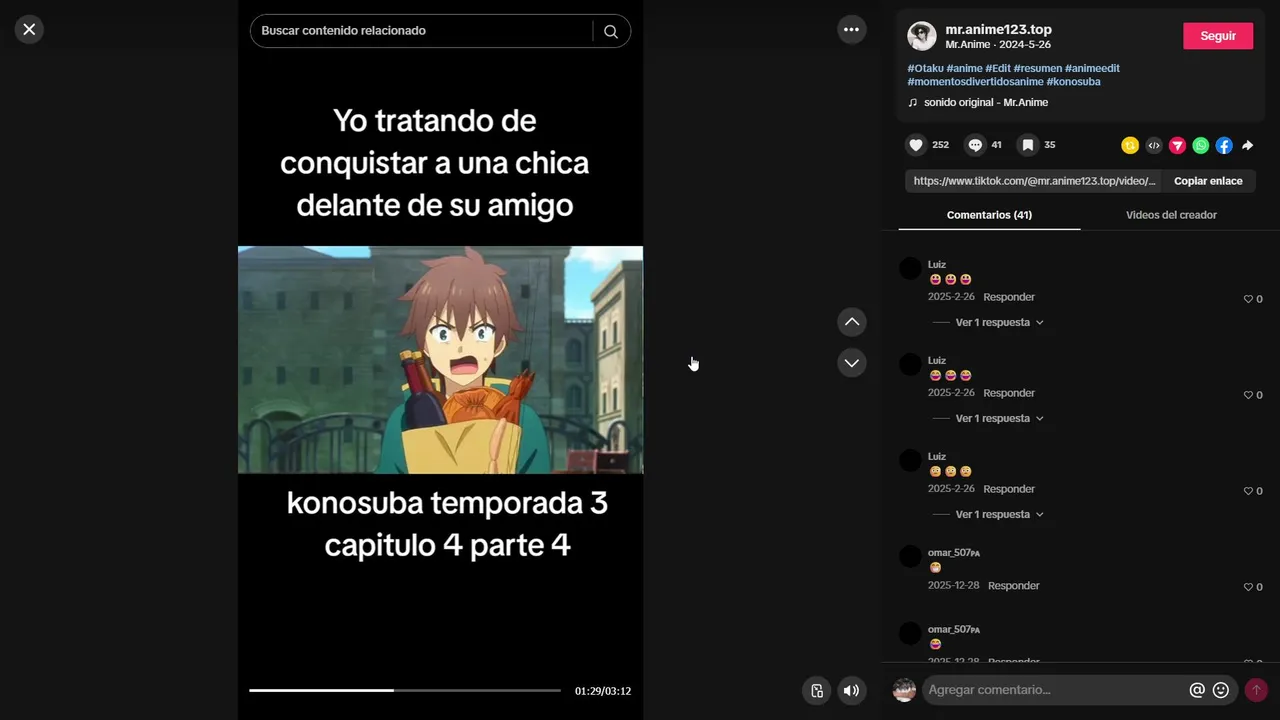Go to next video with down arrow

(x=851, y=363)
